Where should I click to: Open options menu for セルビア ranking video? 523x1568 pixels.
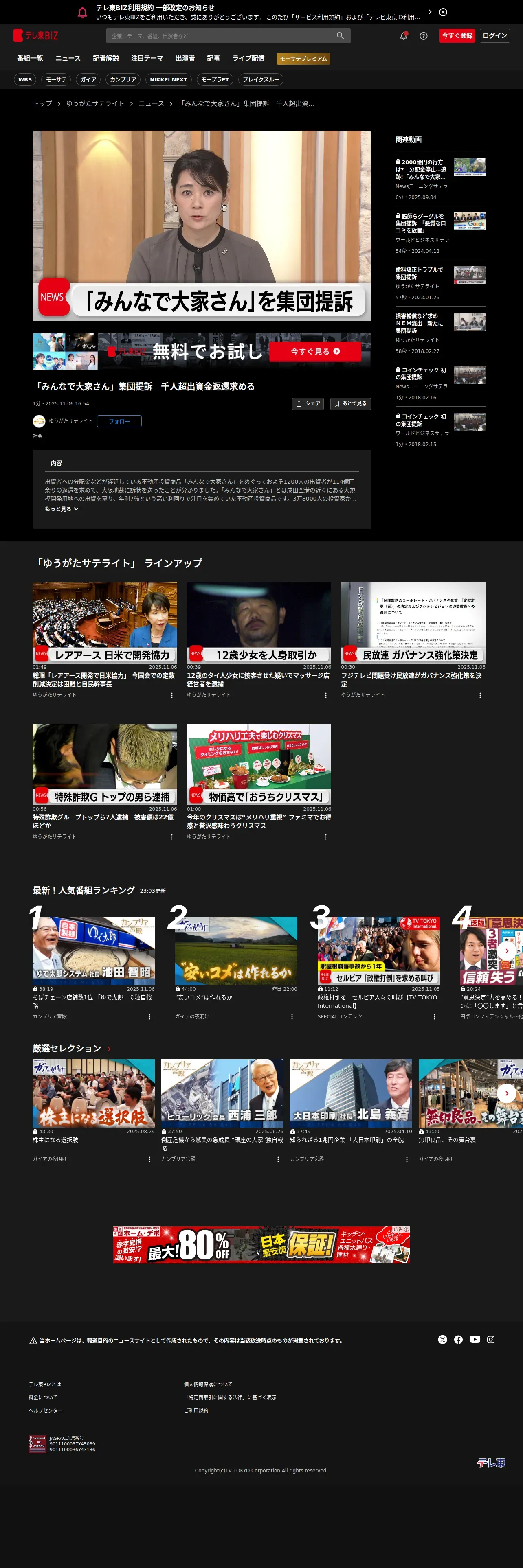(434, 1017)
